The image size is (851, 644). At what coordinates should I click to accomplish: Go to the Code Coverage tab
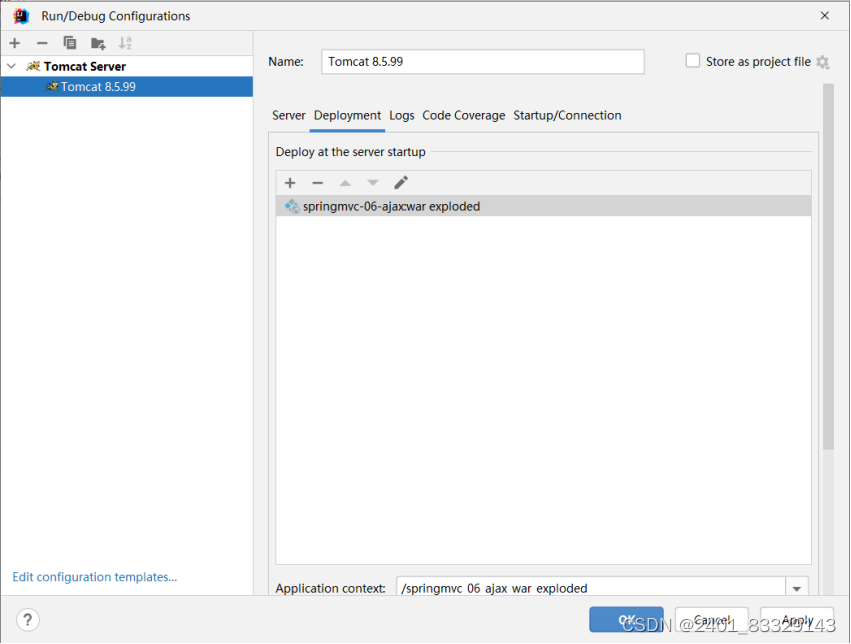[x=463, y=116]
